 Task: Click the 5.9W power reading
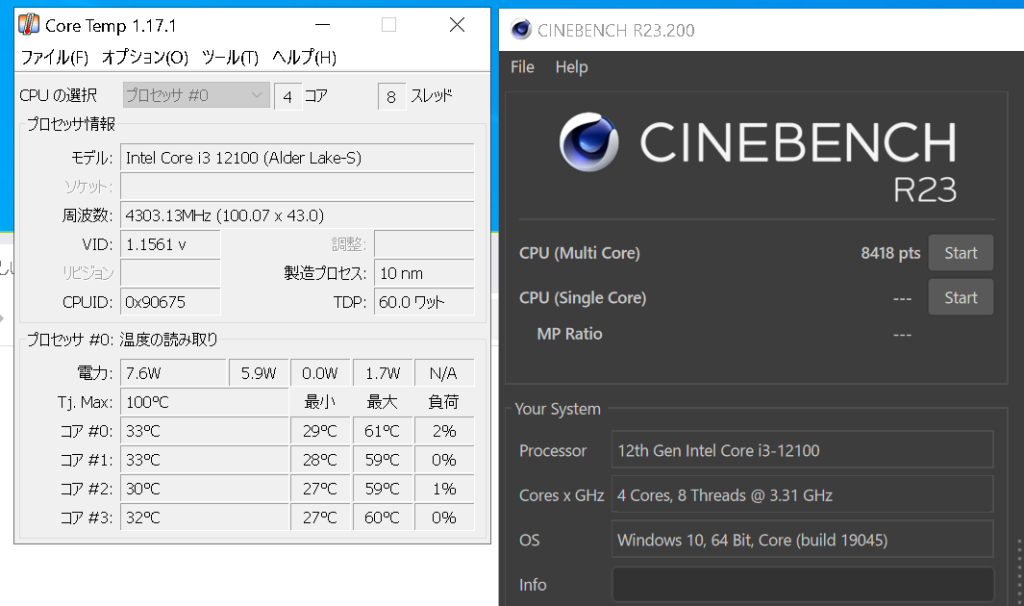pyautogui.click(x=259, y=373)
